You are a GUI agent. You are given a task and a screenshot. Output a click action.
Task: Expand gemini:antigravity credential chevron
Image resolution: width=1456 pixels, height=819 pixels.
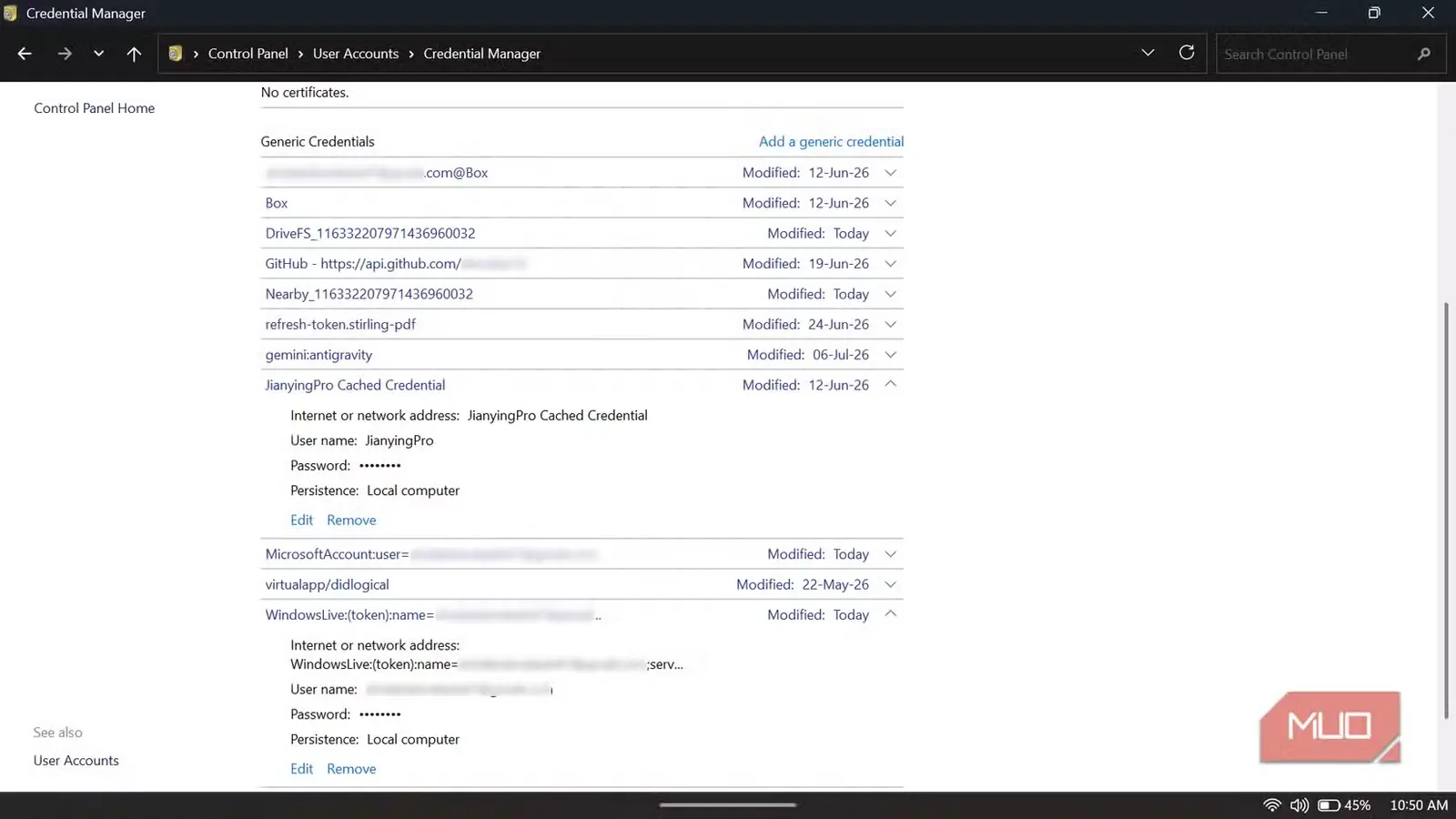point(891,355)
